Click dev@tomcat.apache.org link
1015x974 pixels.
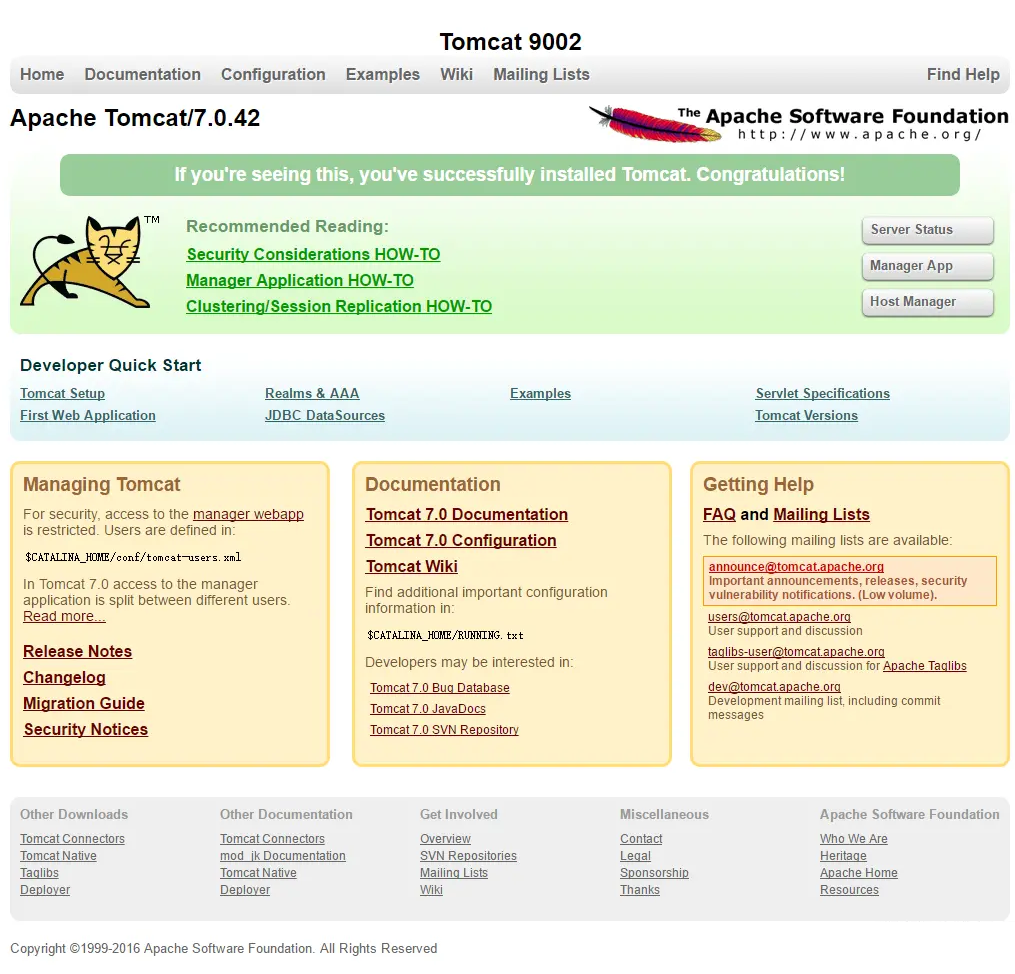[774, 687]
